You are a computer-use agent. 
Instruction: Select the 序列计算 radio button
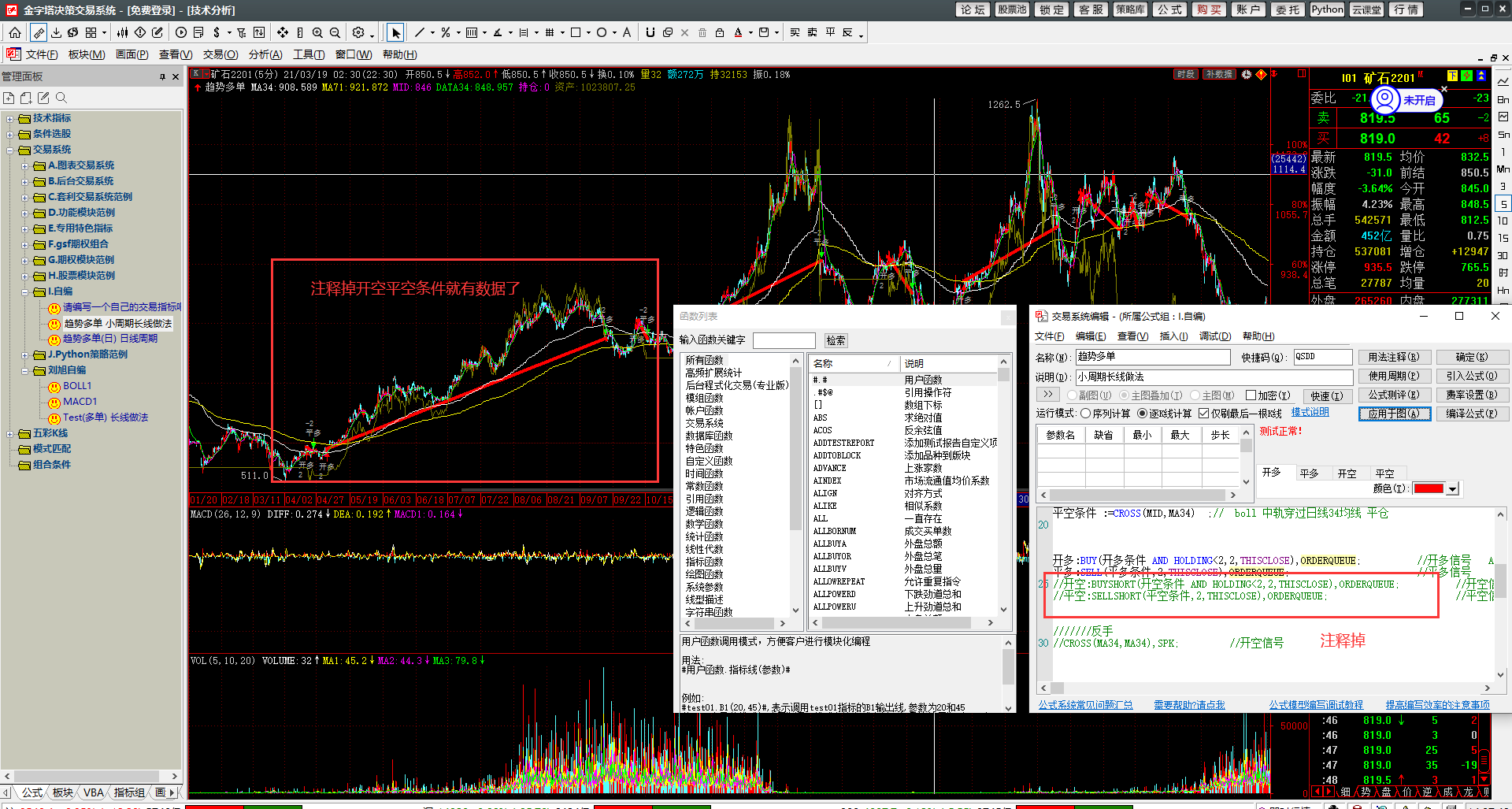1085,413
